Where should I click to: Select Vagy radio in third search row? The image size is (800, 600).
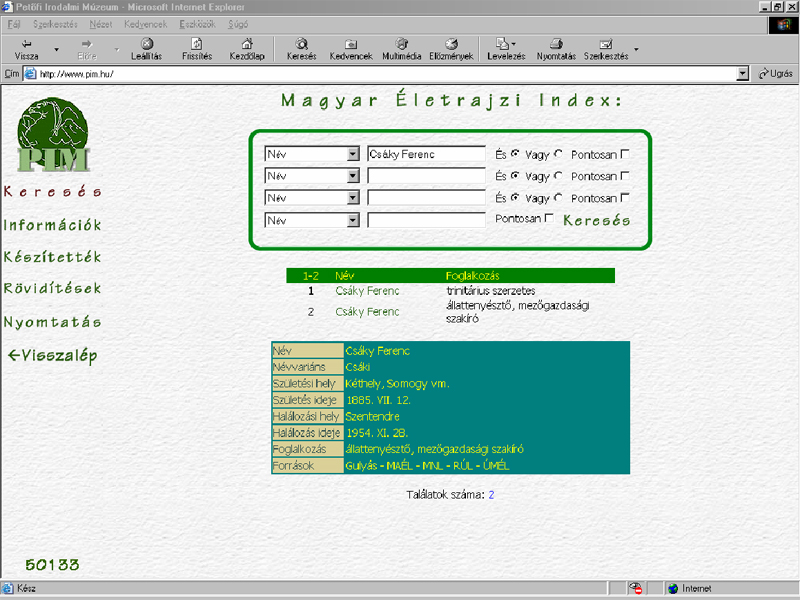click(x=558, y=197)
